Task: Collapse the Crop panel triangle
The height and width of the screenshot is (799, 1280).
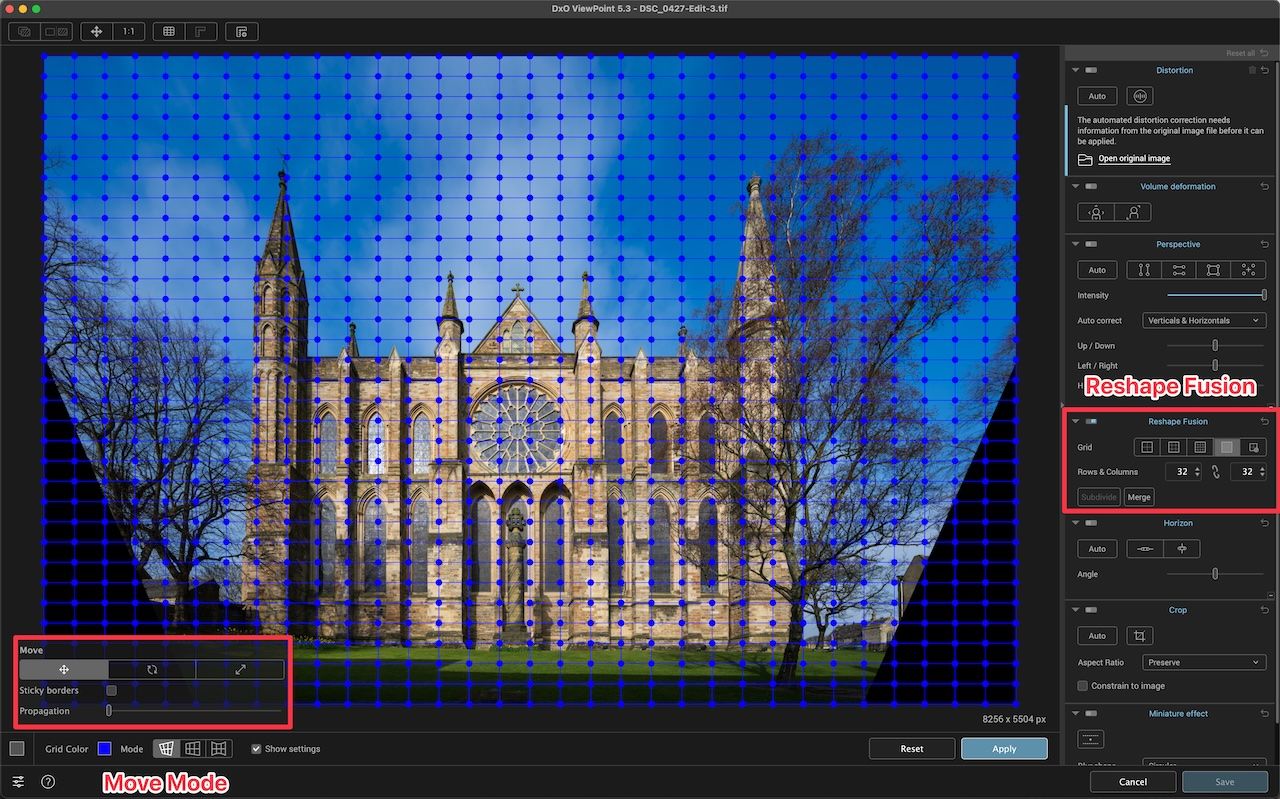Action: [x=1075, y=610]
